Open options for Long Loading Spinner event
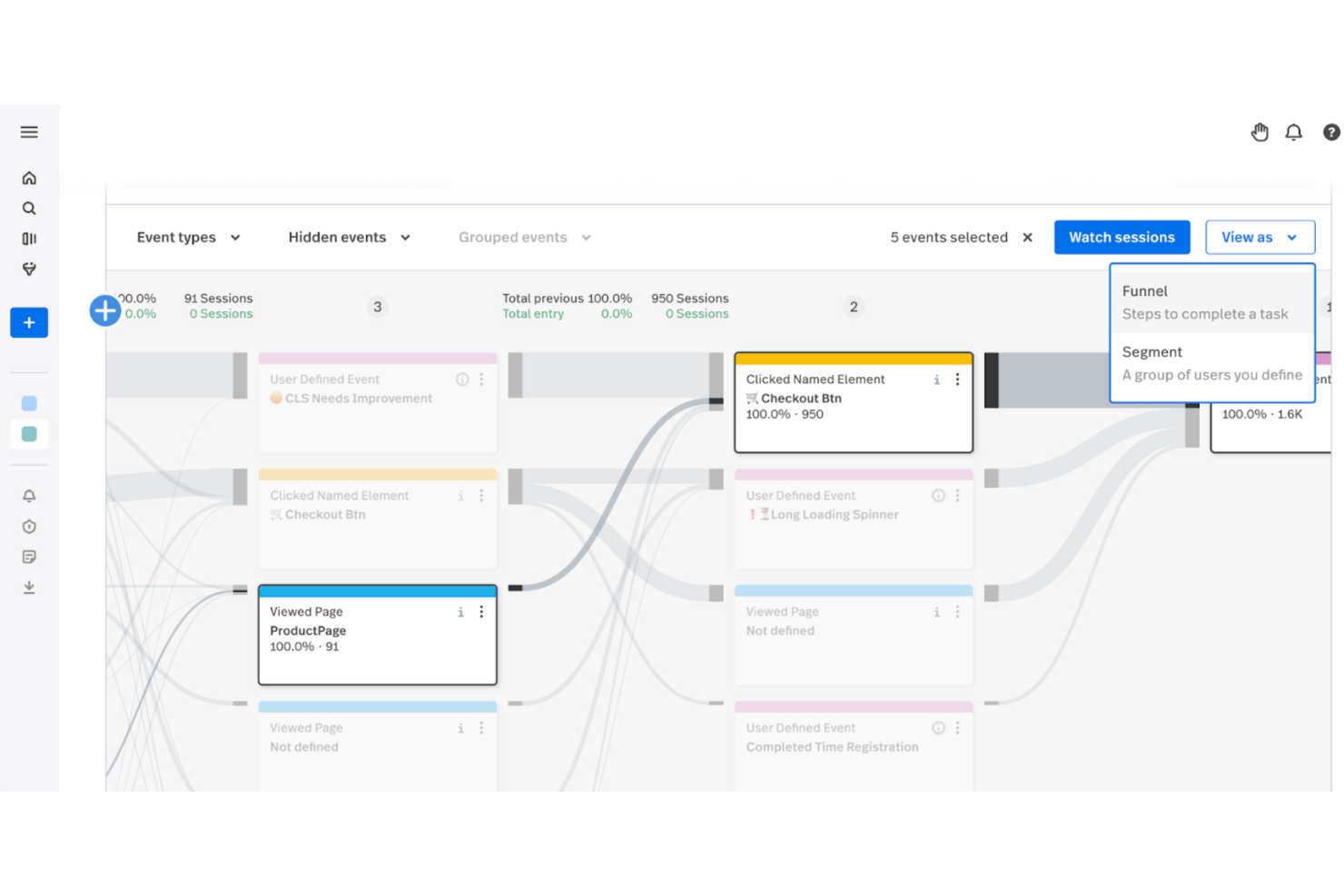 coord(957,496)
